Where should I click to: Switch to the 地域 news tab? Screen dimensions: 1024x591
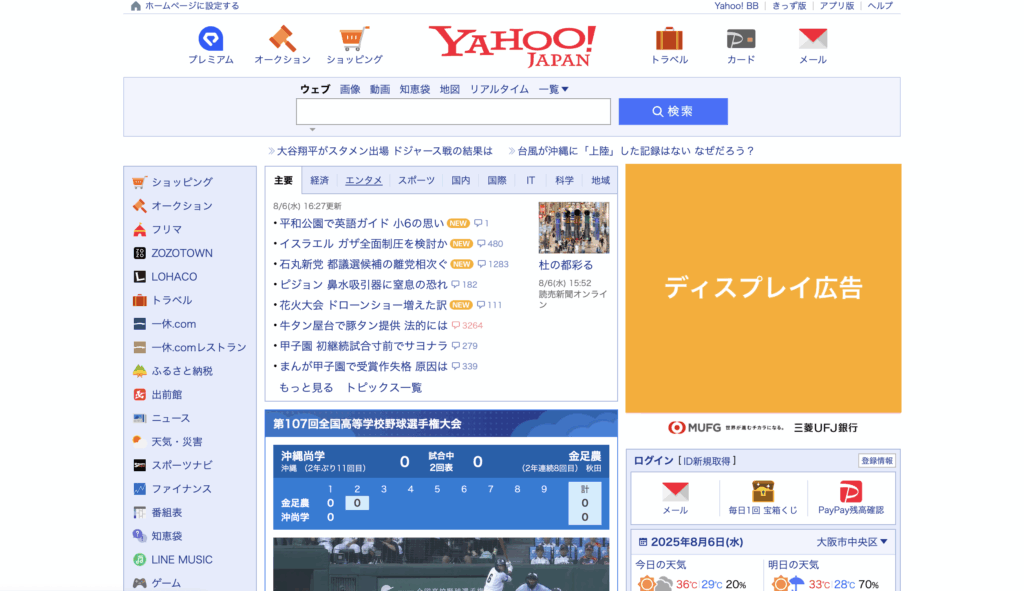point(600,181)
